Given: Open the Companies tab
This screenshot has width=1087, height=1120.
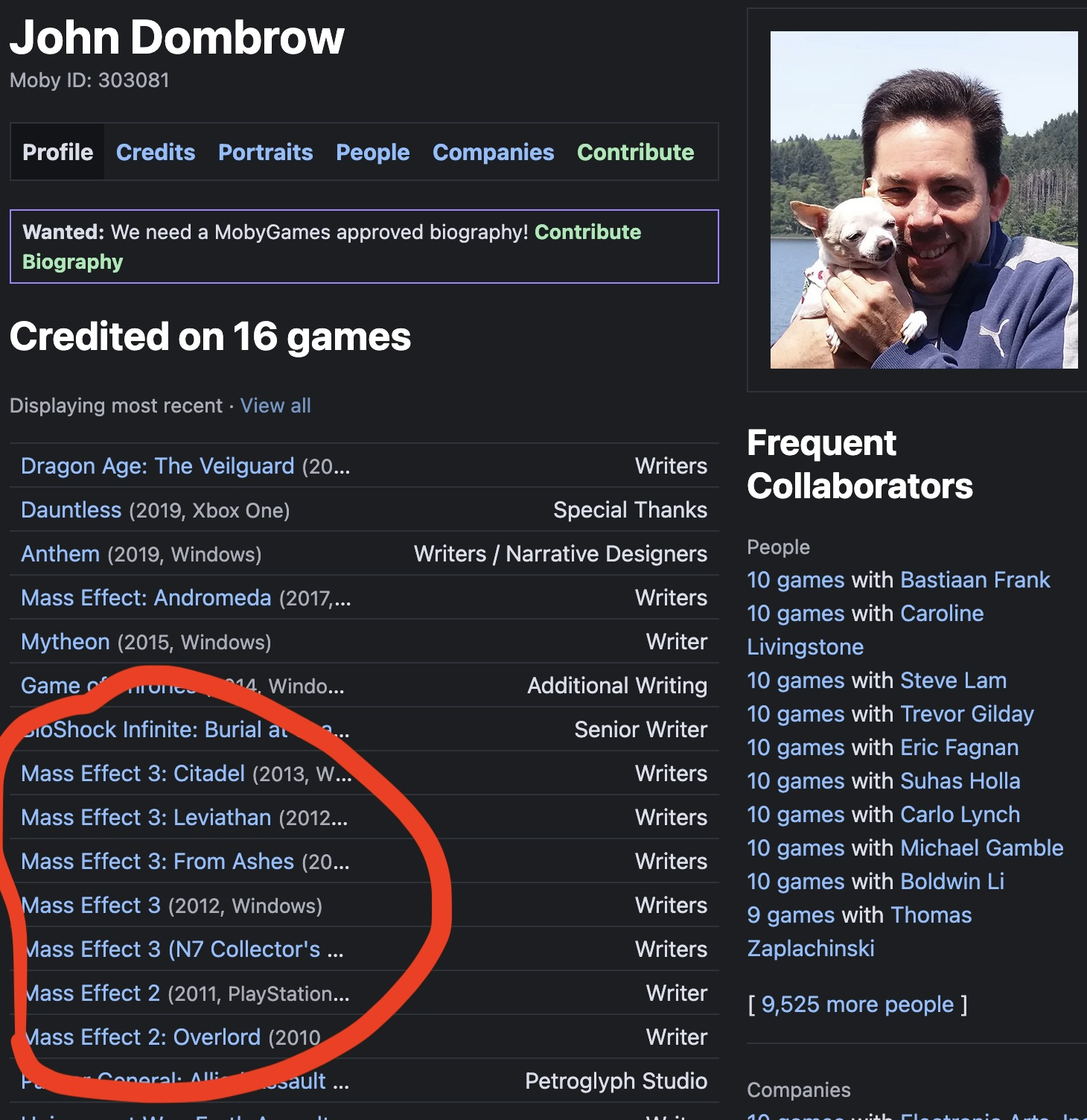Looking at the screenshot, I should pos(494,152).
